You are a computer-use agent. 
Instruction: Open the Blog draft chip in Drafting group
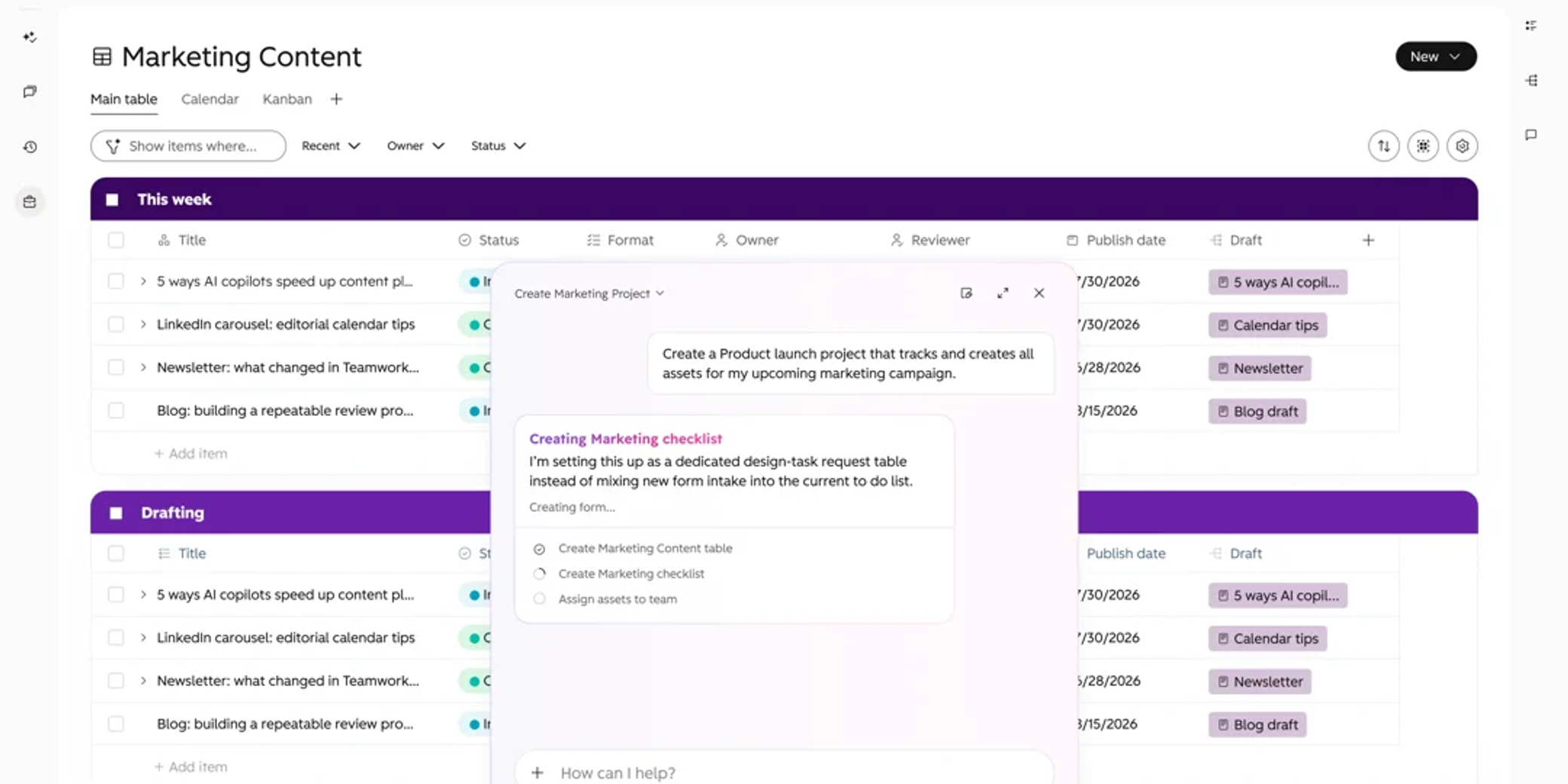click(x=1257, y=724)
